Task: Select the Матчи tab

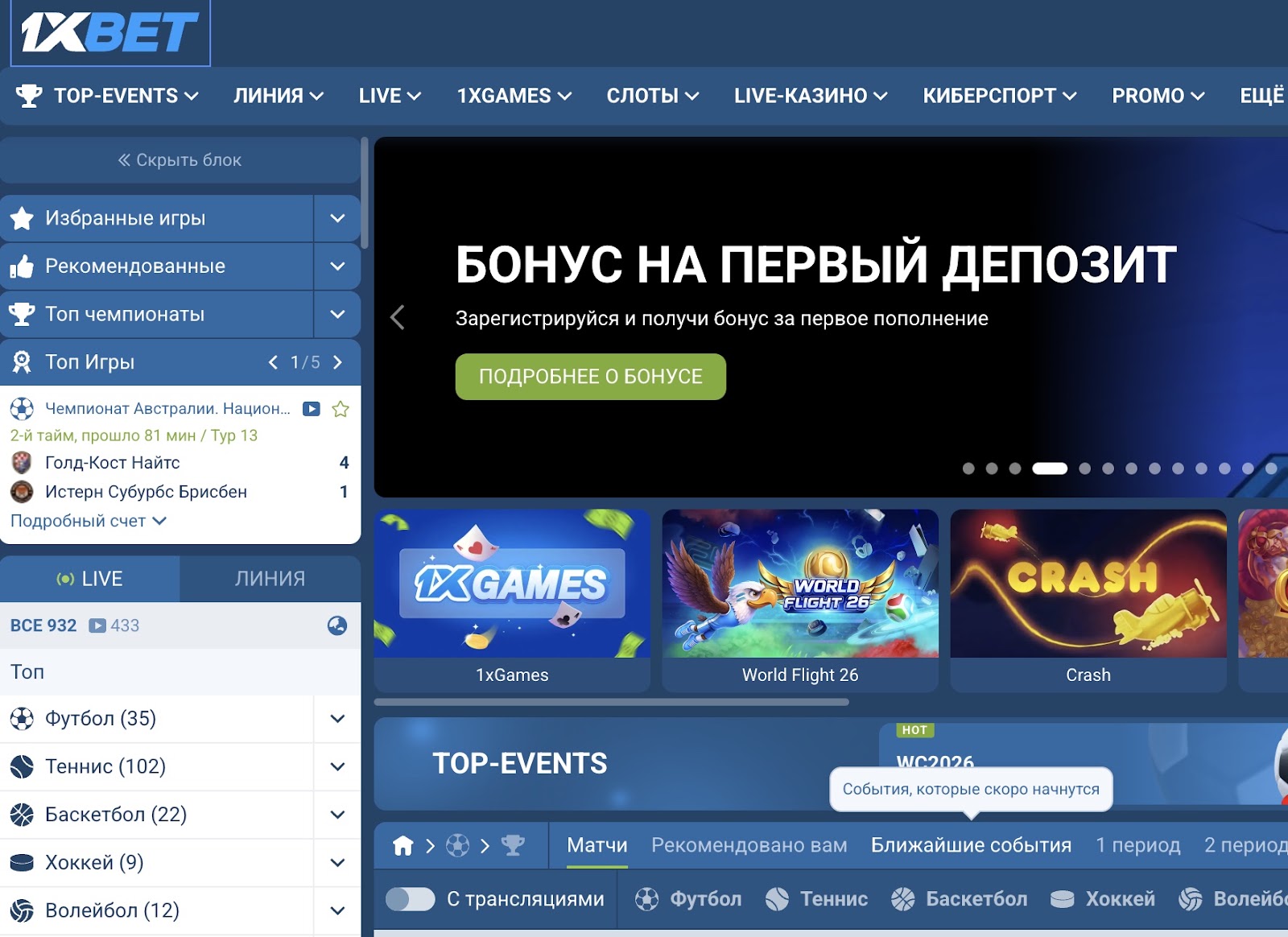Action: tap(597, 845)
